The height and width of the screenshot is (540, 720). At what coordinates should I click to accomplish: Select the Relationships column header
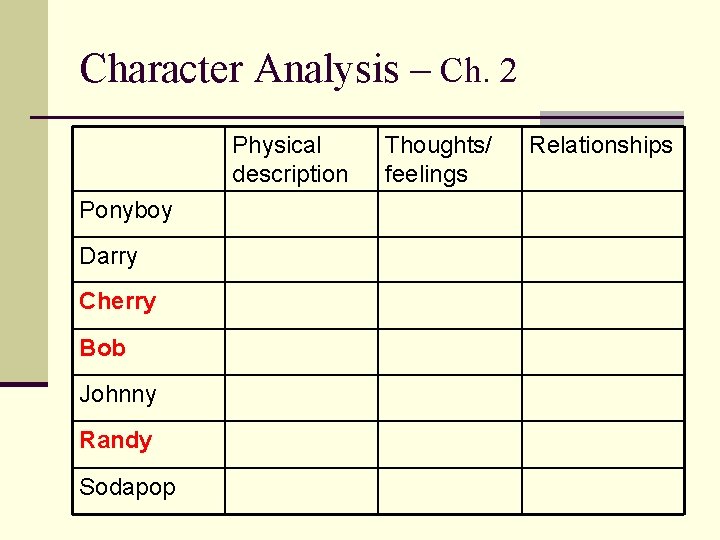601,145
